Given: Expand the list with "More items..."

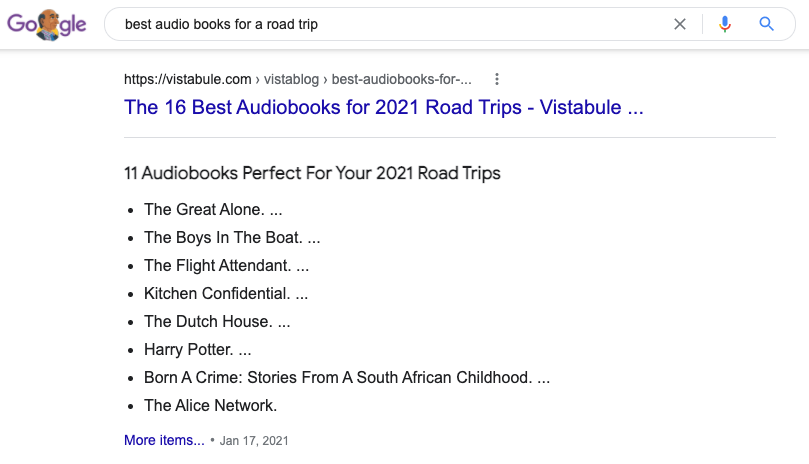Looking at the screenshot, I should coord(164,440).
